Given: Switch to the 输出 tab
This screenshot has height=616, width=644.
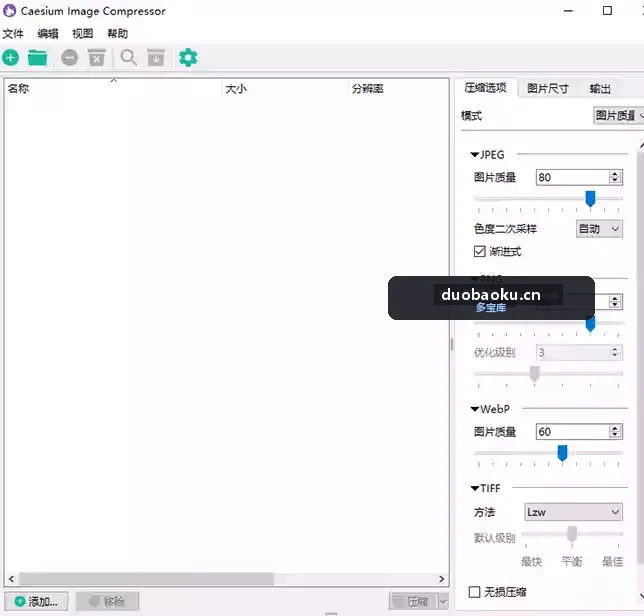Looking at the screenshot, I should click(600, 89).
